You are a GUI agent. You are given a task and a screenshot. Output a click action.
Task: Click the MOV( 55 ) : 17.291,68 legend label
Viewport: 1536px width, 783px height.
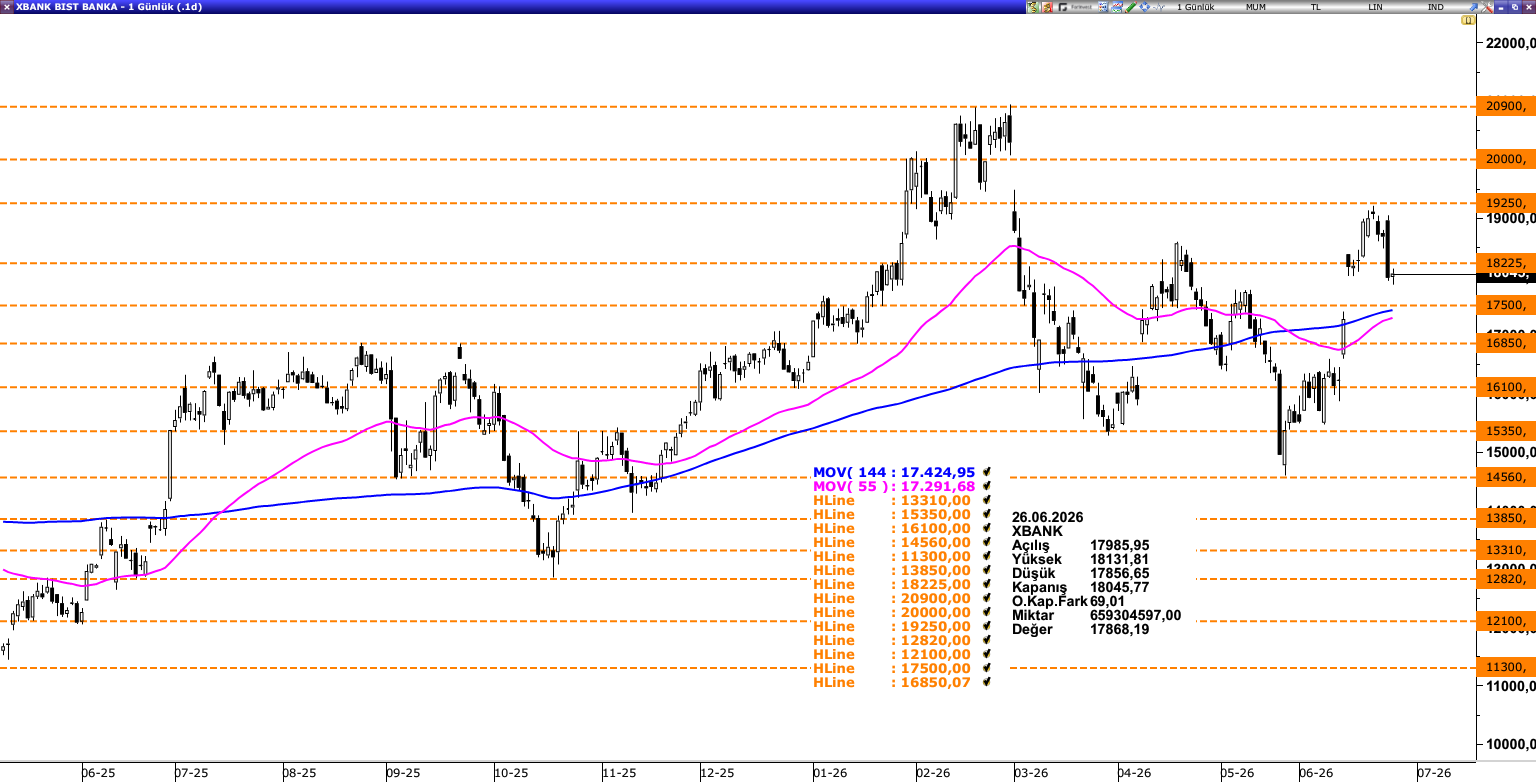tap(893, 486)
